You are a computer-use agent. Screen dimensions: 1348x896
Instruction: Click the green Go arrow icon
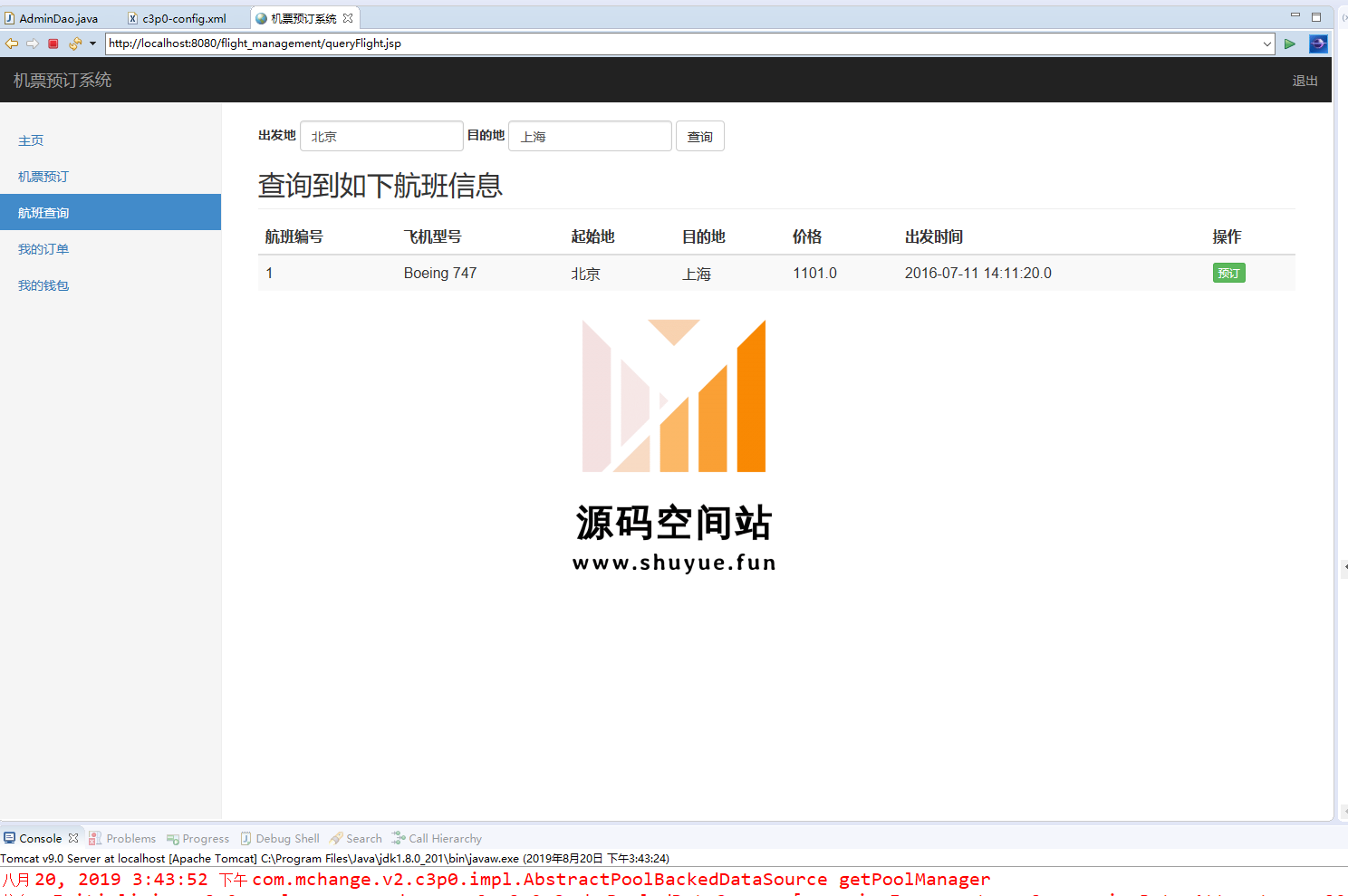1290,43
